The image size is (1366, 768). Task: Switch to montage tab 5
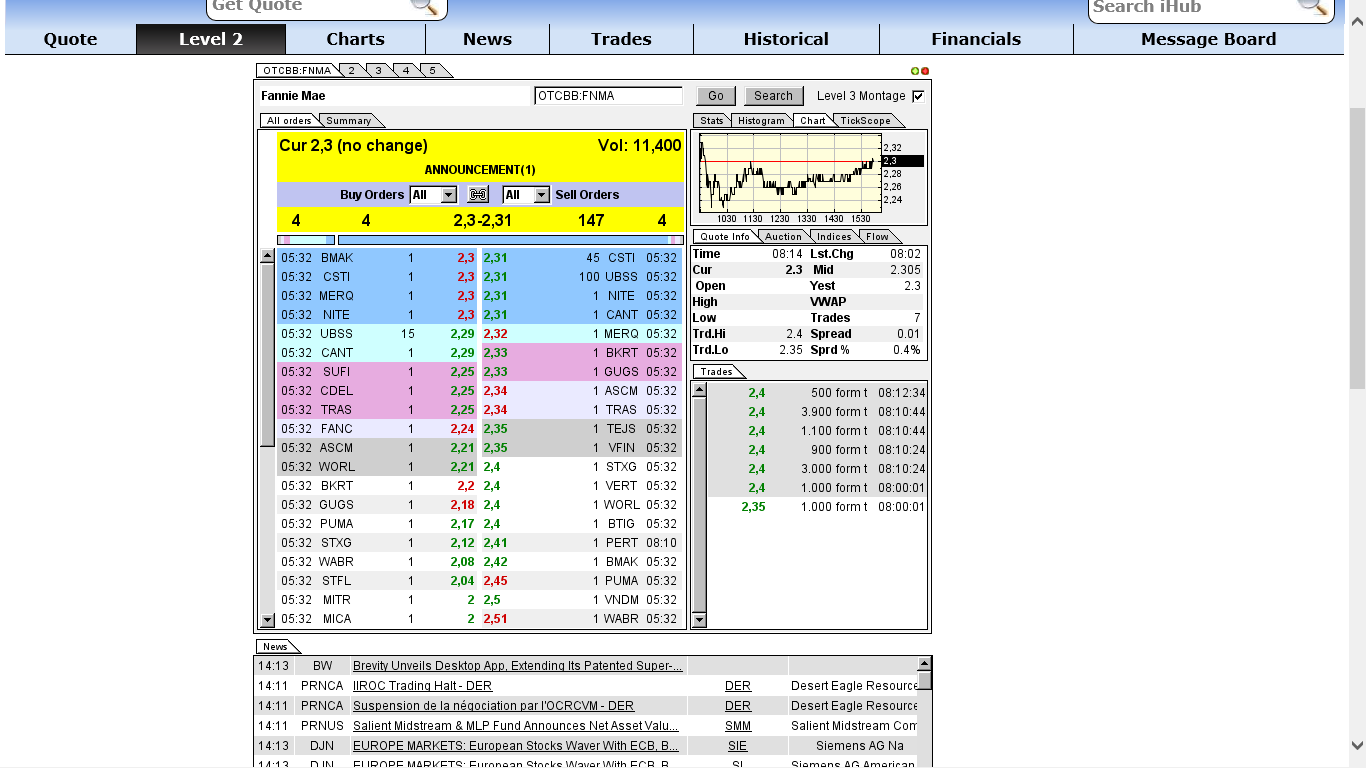point(433,70)
